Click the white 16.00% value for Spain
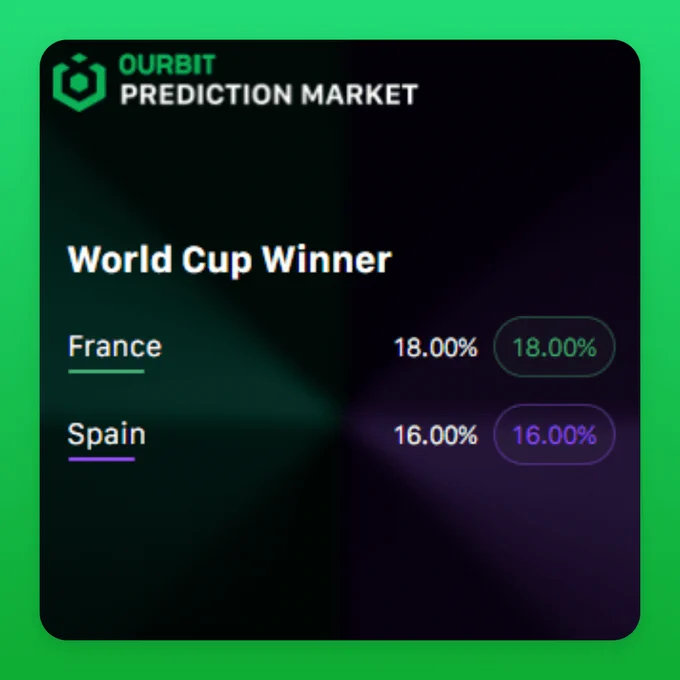The width and height of the screenshot is (680, 680). (x=436, y=435)
